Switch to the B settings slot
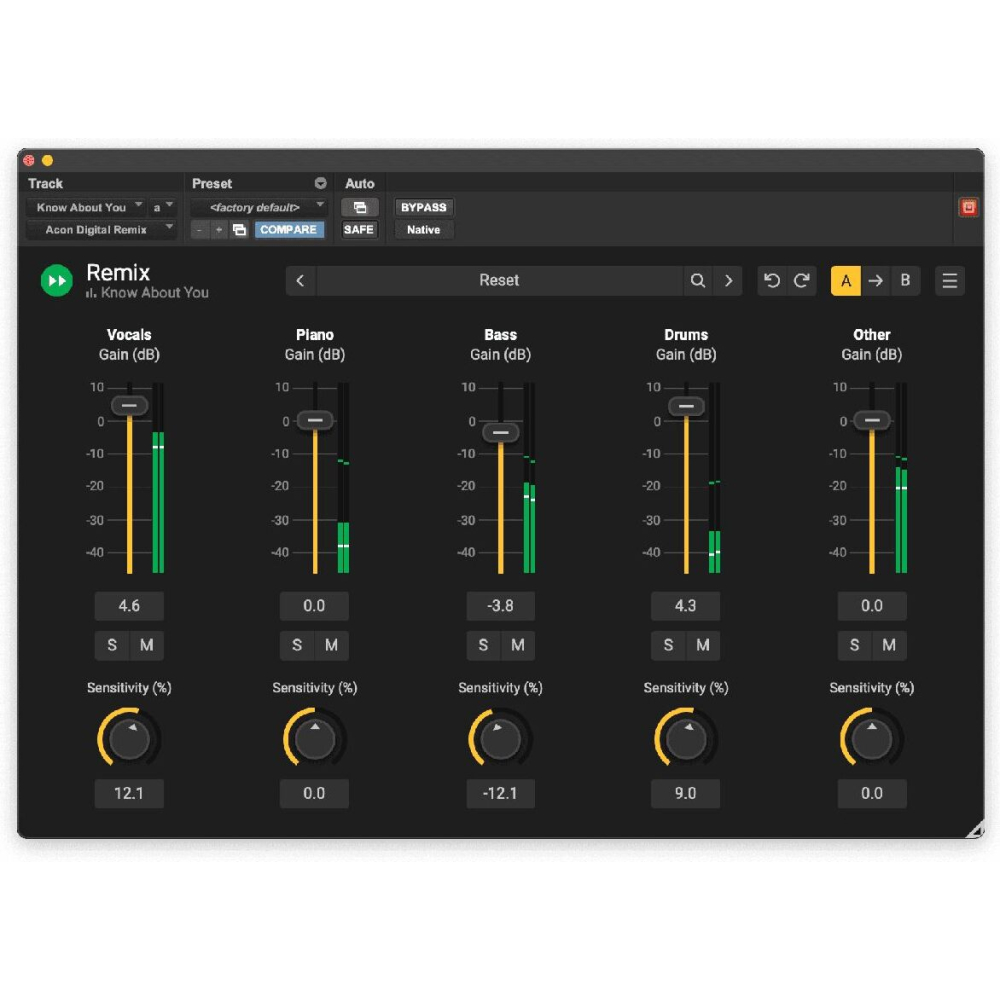Screen dimensions: 1000x1000 point(905,281)
